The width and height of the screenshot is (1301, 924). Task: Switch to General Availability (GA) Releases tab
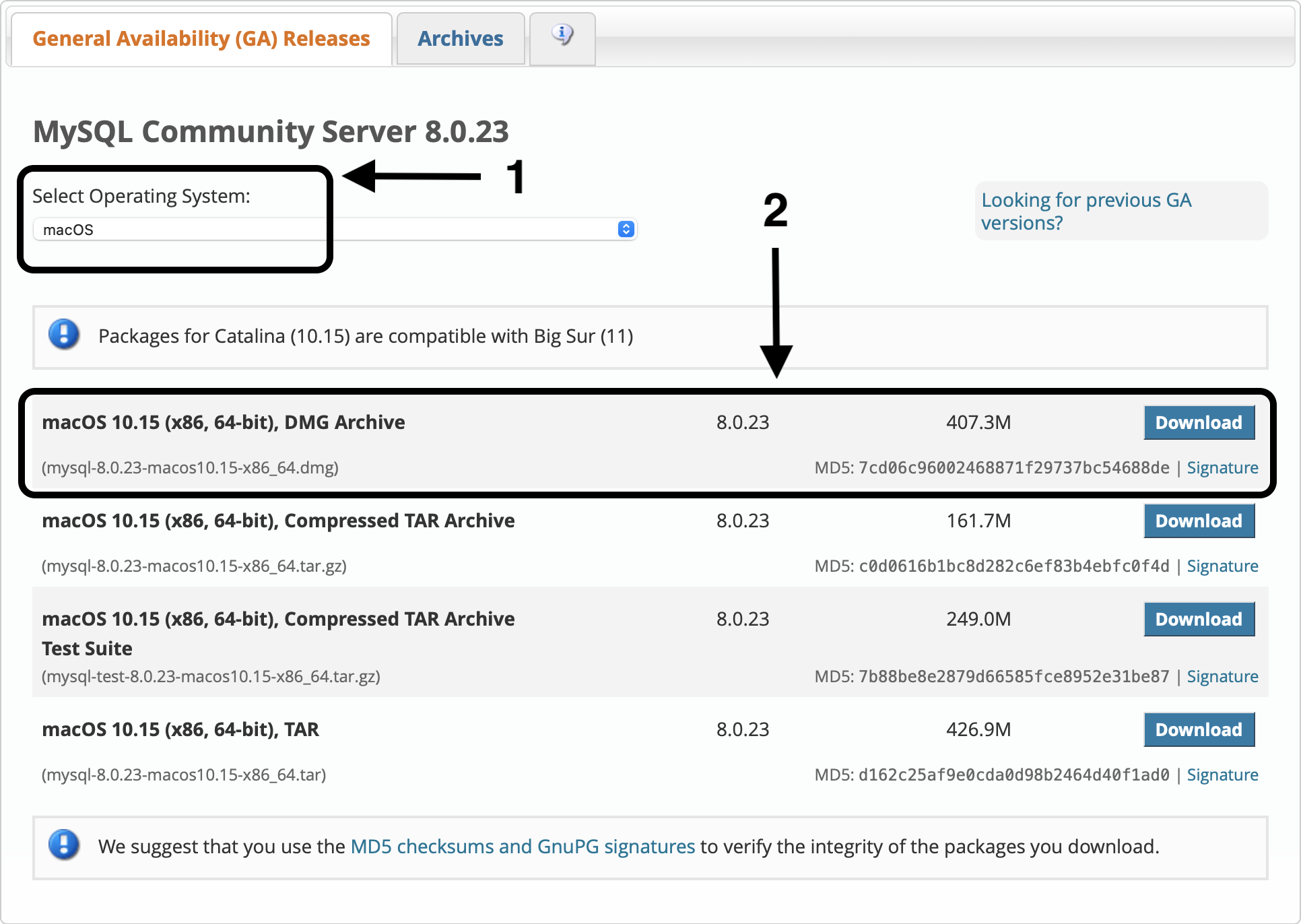pyautogui.click(x=201, y=39)
